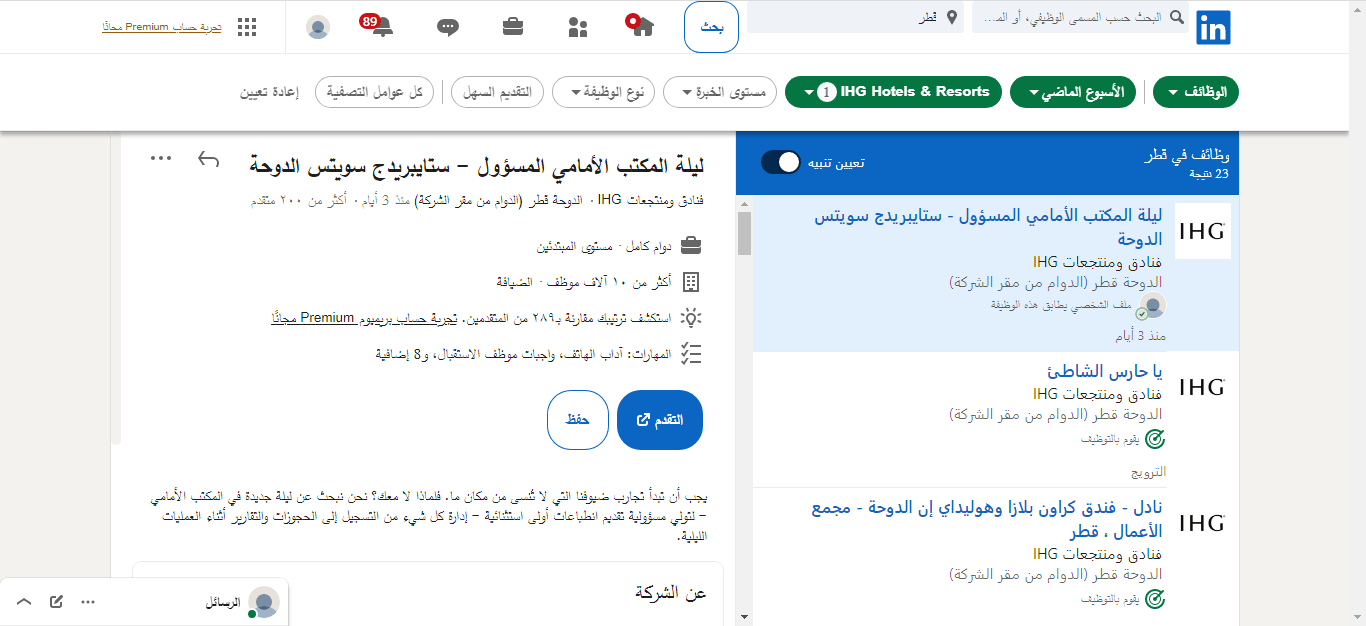Click IHG logo of Crowne Plaza listing
The height and width of the screenshot is (626, 1366).
click(1202, 523)
